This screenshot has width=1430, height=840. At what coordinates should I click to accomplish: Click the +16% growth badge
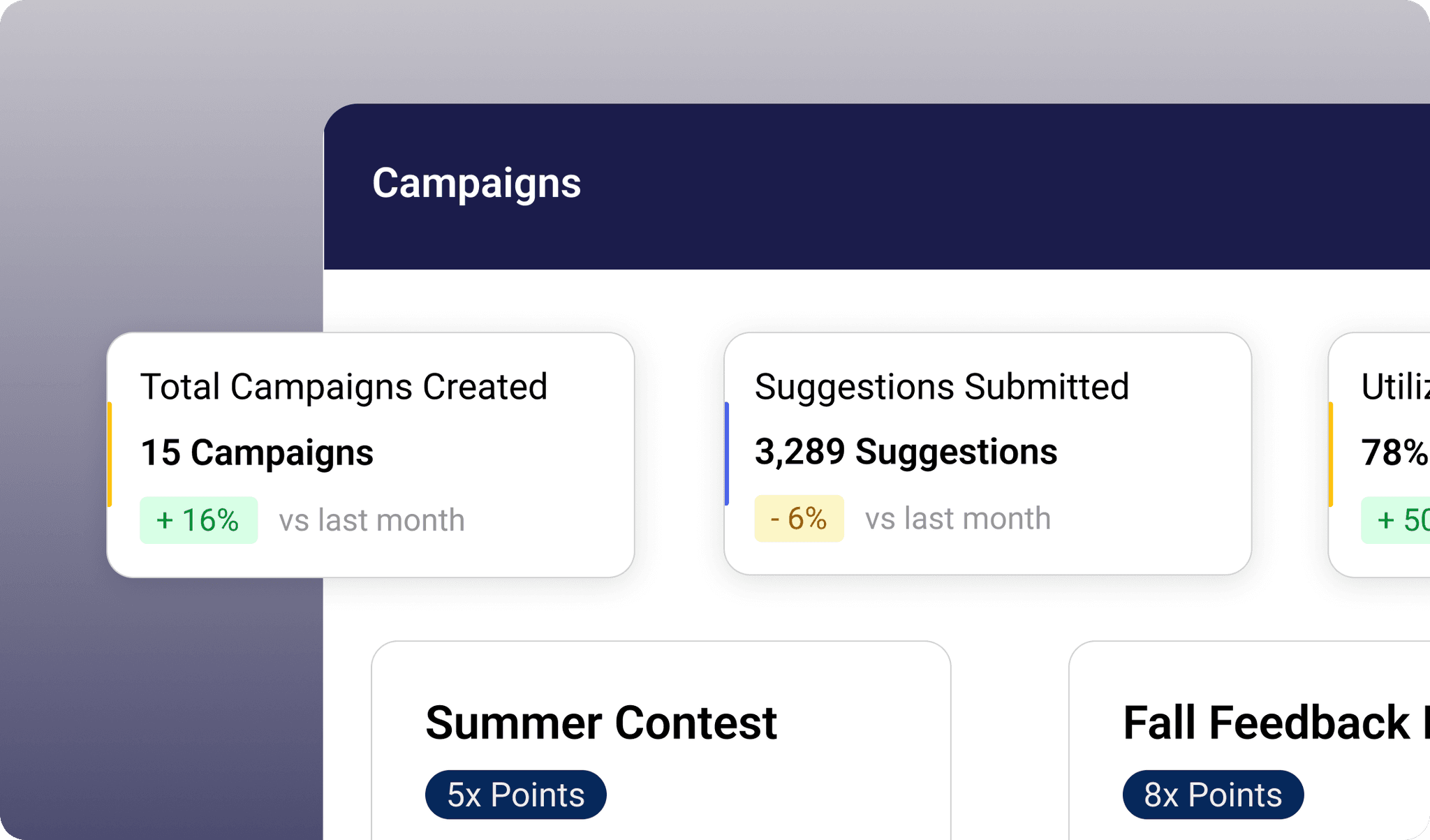(x=198, y=520)
